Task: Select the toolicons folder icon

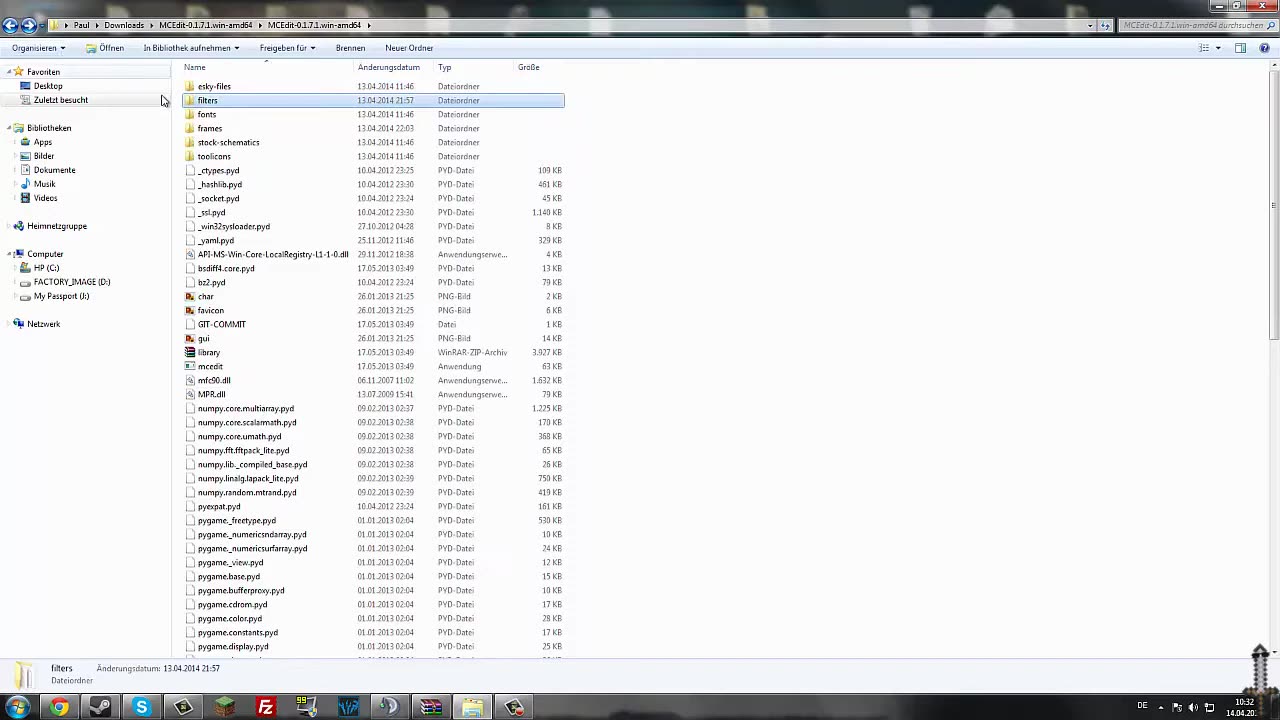Action: [190, 156]
